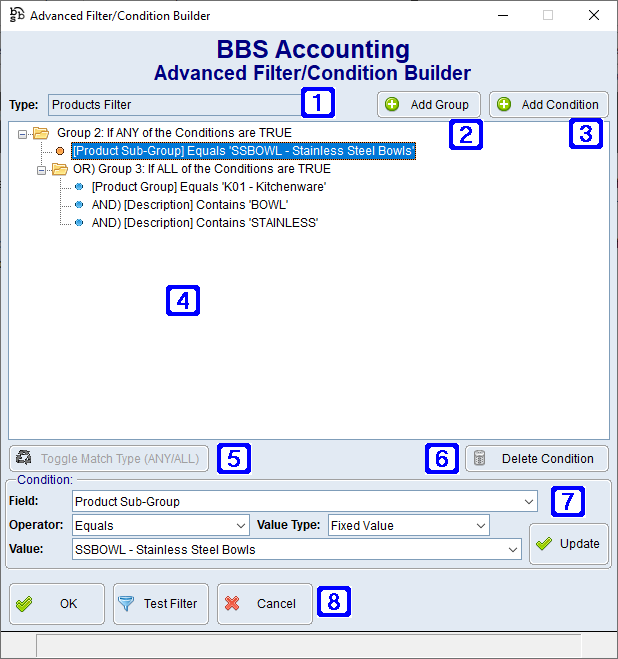Click the application icon in title bar

[x=16, y=15]
